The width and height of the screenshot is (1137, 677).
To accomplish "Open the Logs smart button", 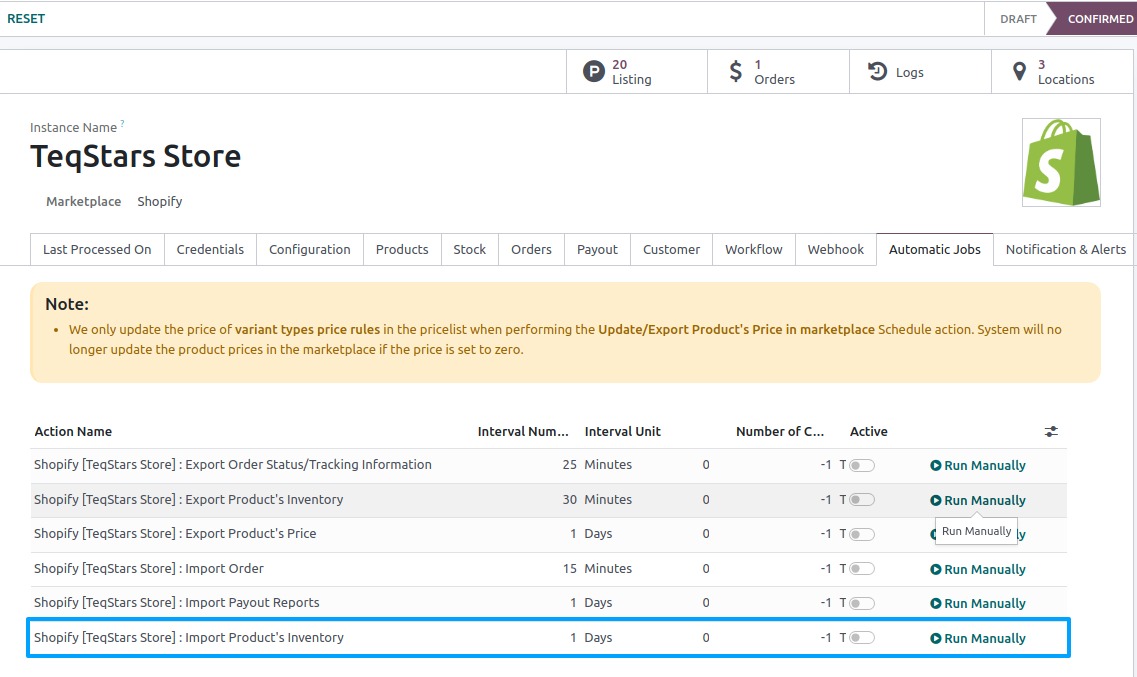I will tap(920, 72).
